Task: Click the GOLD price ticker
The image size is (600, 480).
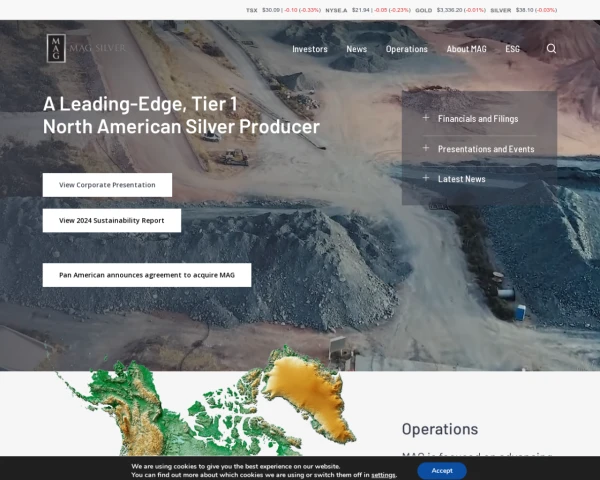Action: (x=450, y=10)
